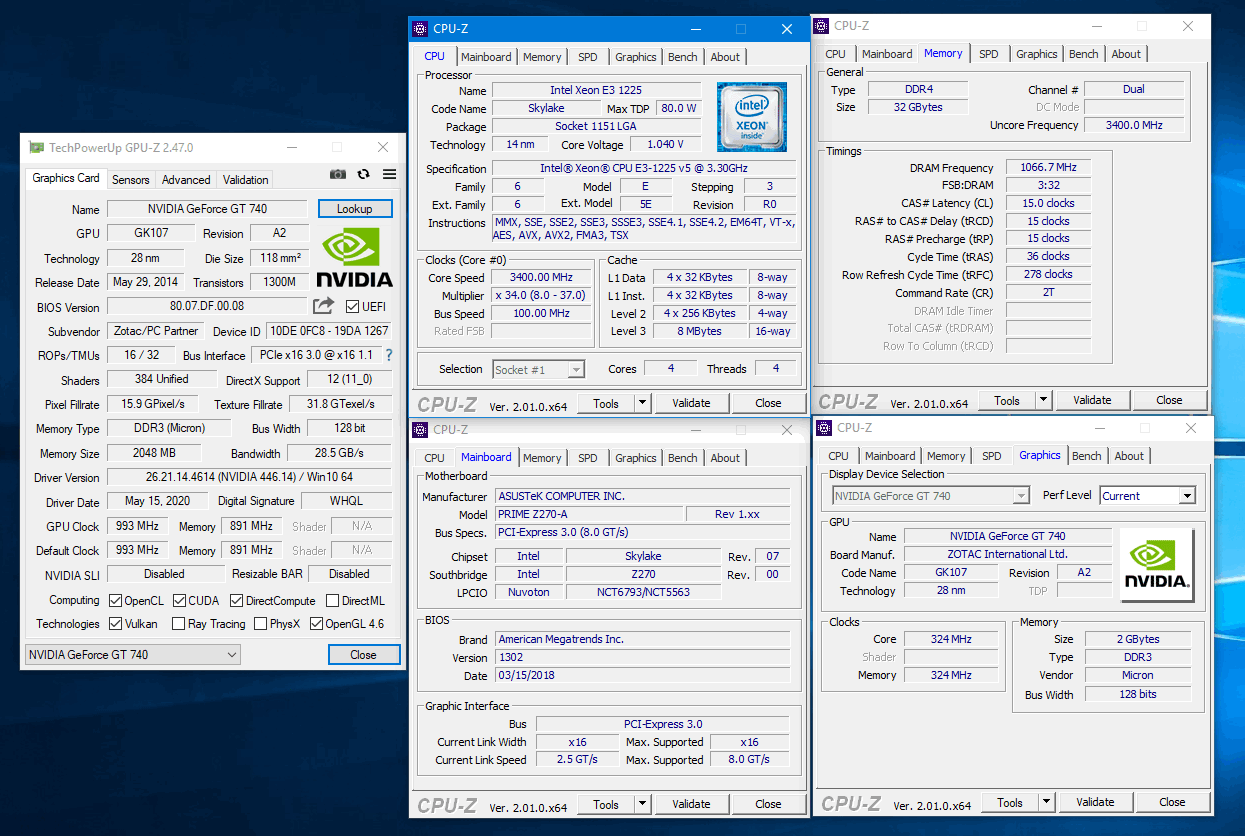The width and height of the screenshot is (1245, 836).
Task: Click the GPU-Z refresh icon
Action: [x=363, y=174]
